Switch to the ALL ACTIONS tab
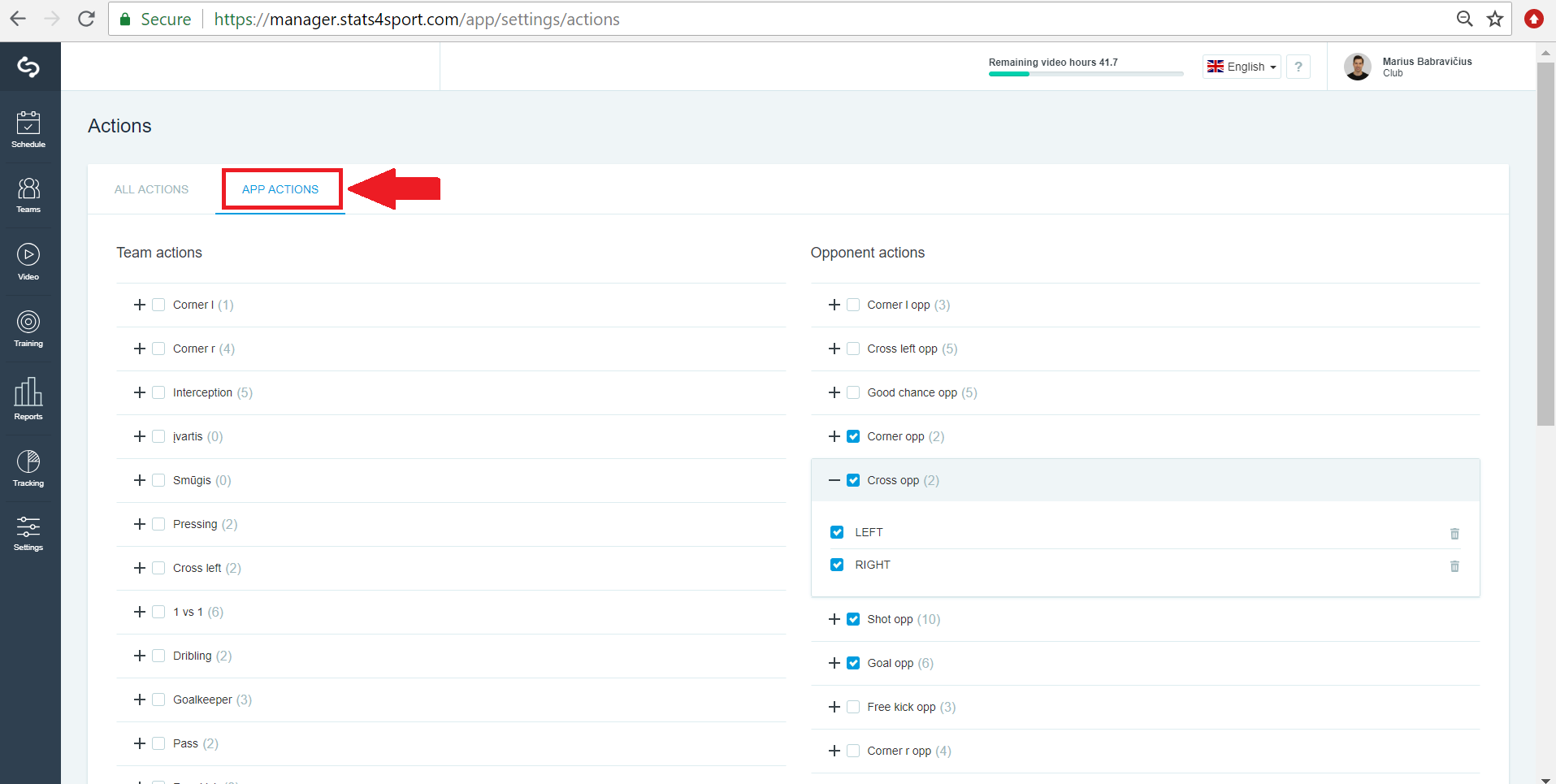Screen dimensions: 1556x784 [x=151, y=189]
